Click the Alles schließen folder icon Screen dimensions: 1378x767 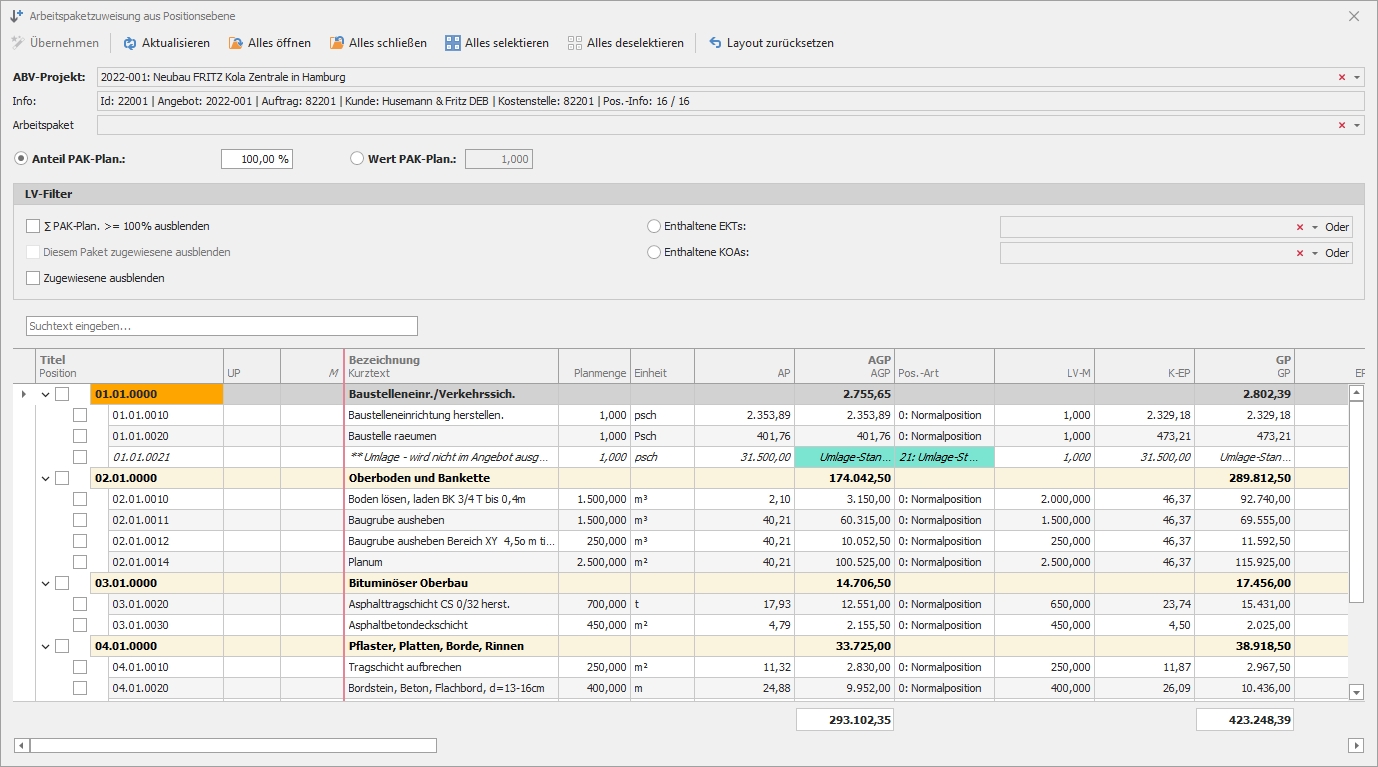[x=337, y=43]
